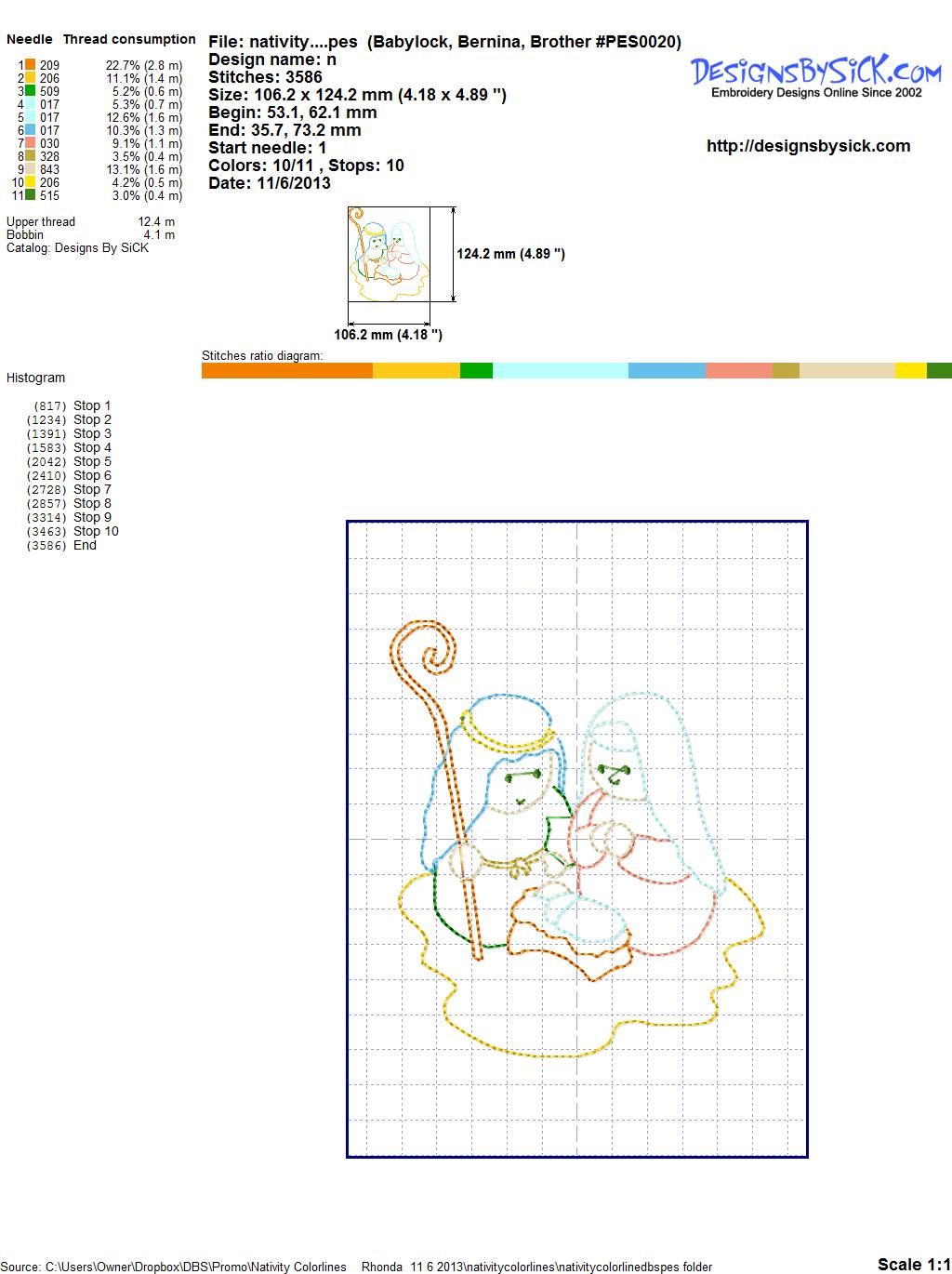Click blue segment in stitches ratio bar

point(667,370)
